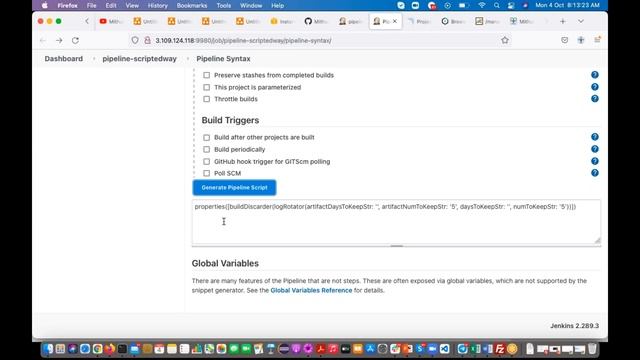Enable Preserve stashes from completed builds
This screenshot has height=360, width=640.
[x=207, y=75]
